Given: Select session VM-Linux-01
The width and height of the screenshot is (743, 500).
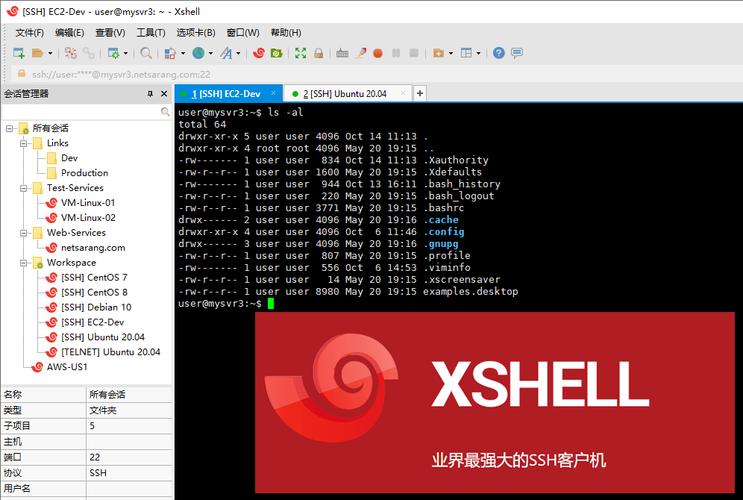Looking at the screenshot, I should point(88,203).
